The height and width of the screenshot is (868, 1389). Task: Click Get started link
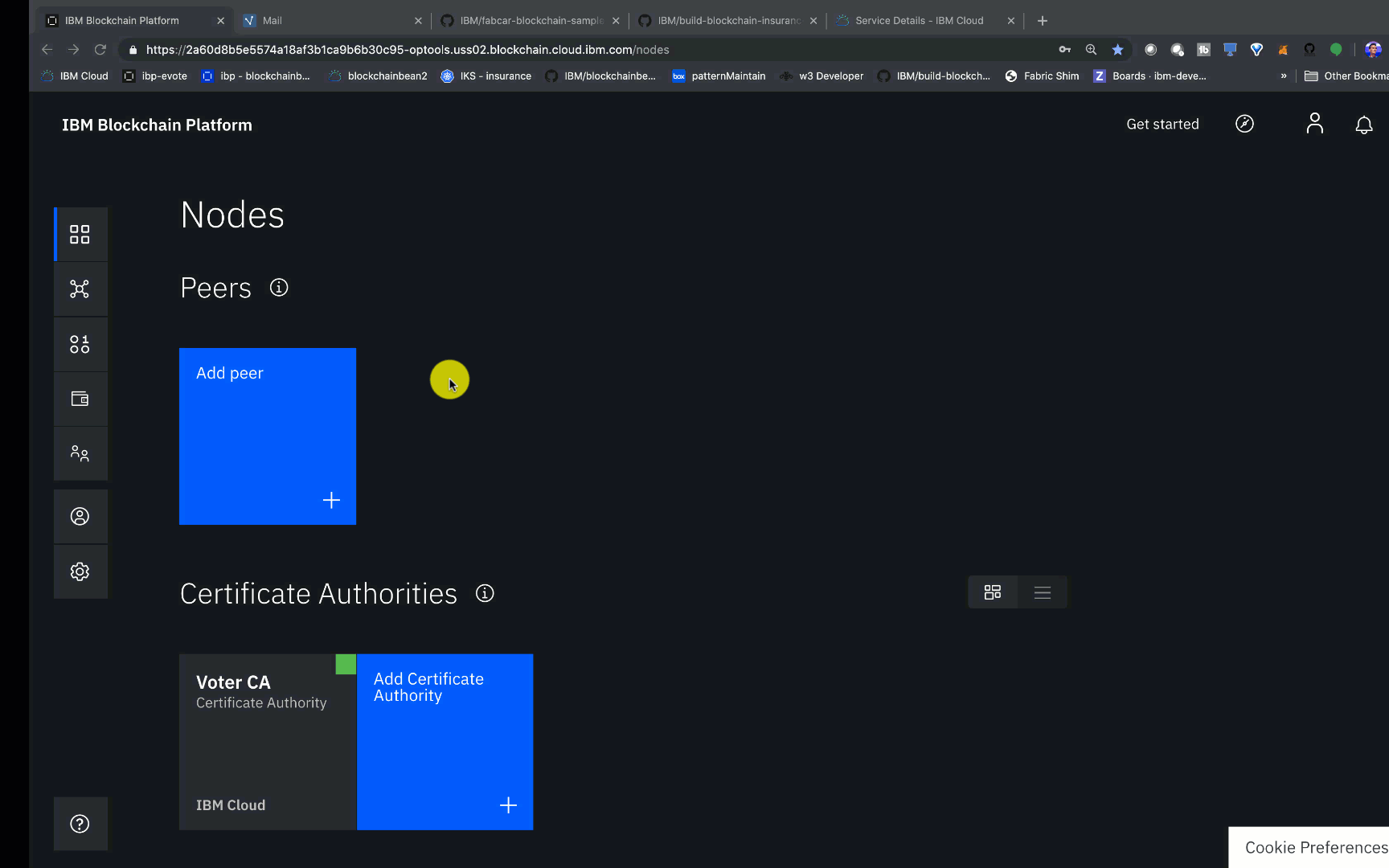click(1162, 124)
